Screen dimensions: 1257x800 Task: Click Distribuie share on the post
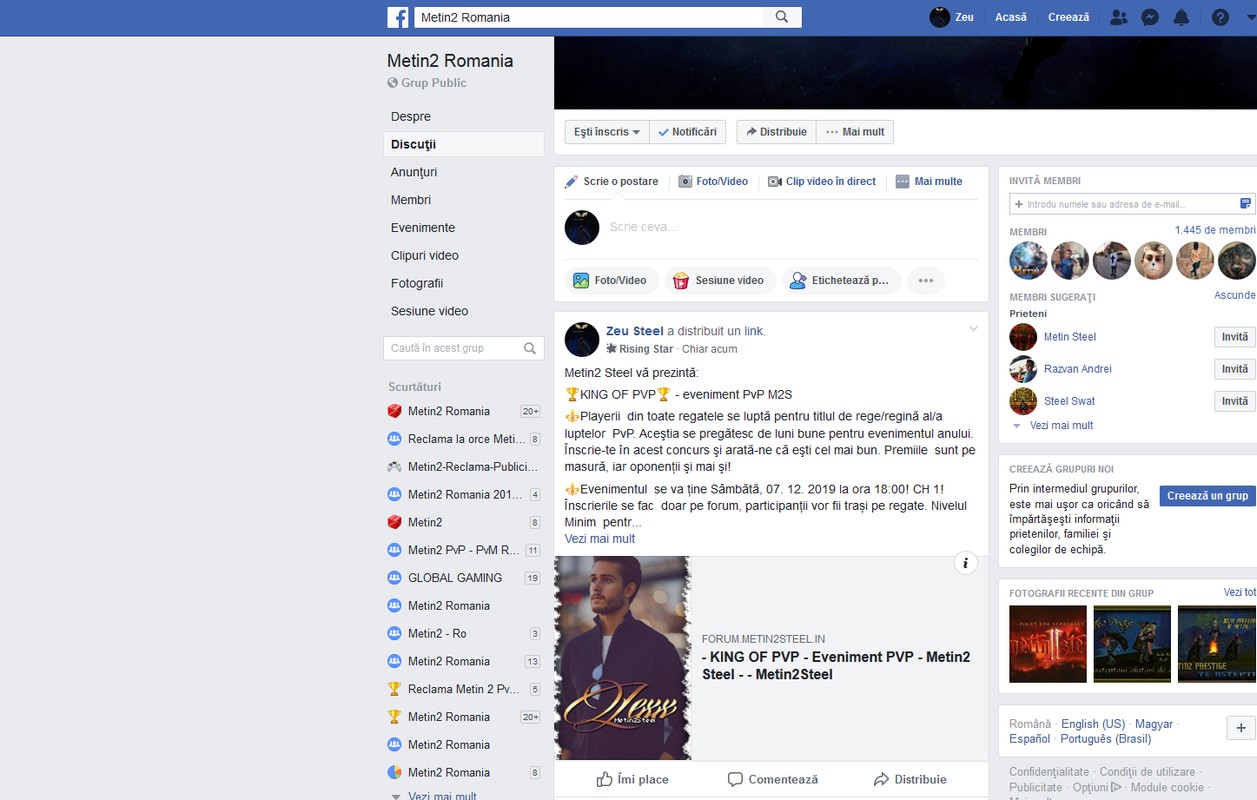pyautogui.click(x=910, y=779)
